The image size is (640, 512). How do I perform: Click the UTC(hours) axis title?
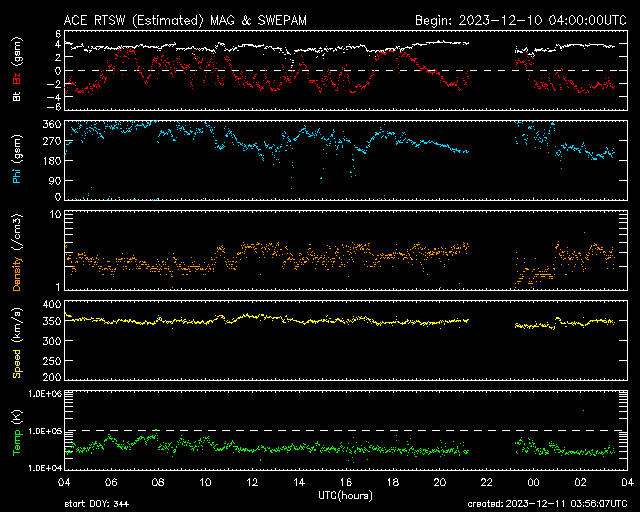pyautogui.click(x=344, y=495)
